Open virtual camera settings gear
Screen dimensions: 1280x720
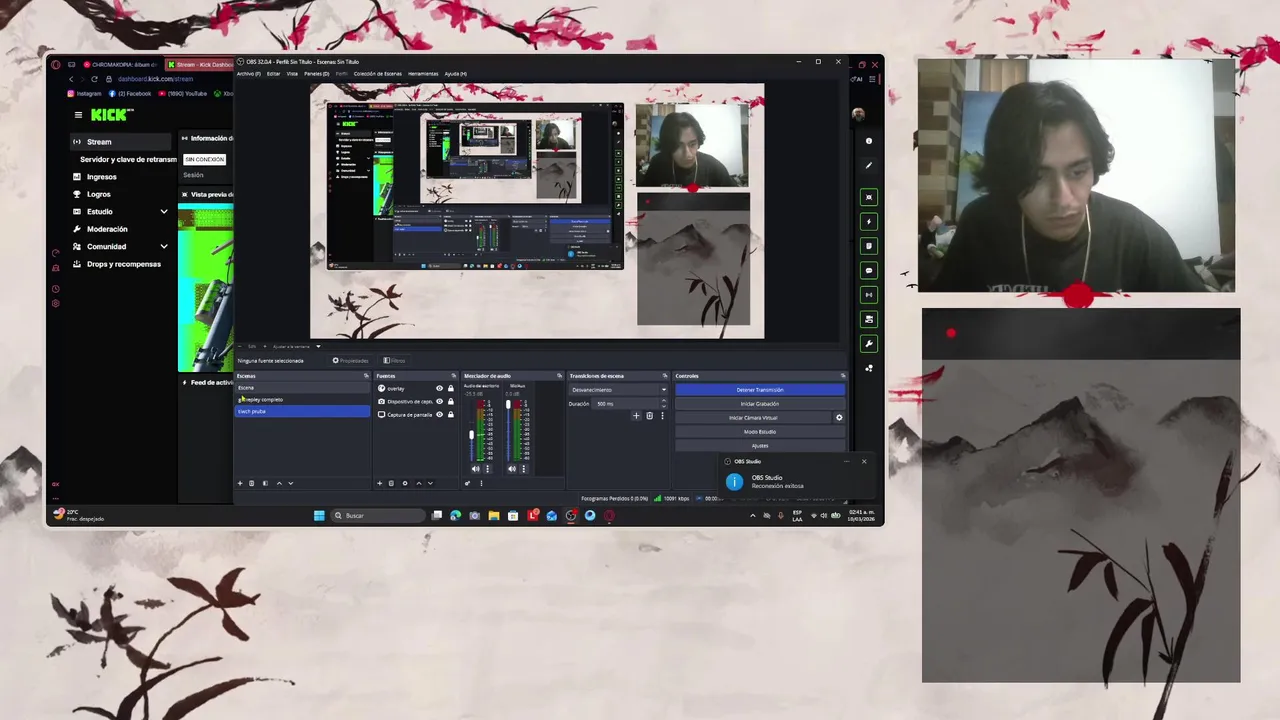(839, 418)
